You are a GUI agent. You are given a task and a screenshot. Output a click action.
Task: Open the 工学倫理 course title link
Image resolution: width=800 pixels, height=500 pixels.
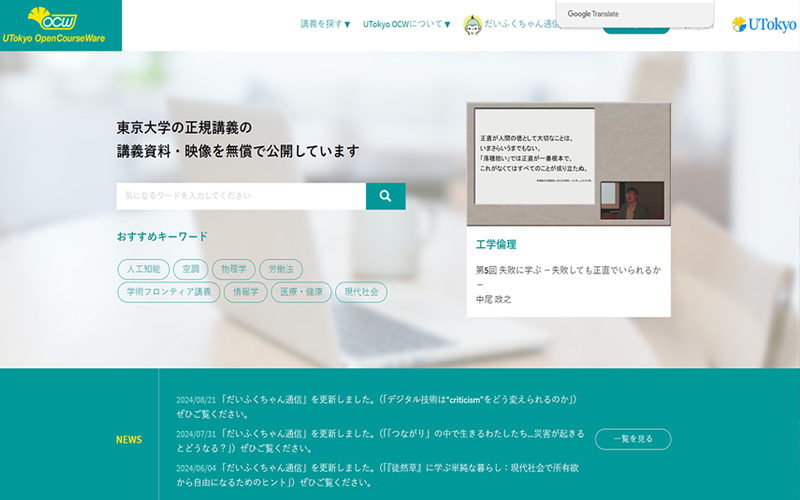click(x=496, y=244)
